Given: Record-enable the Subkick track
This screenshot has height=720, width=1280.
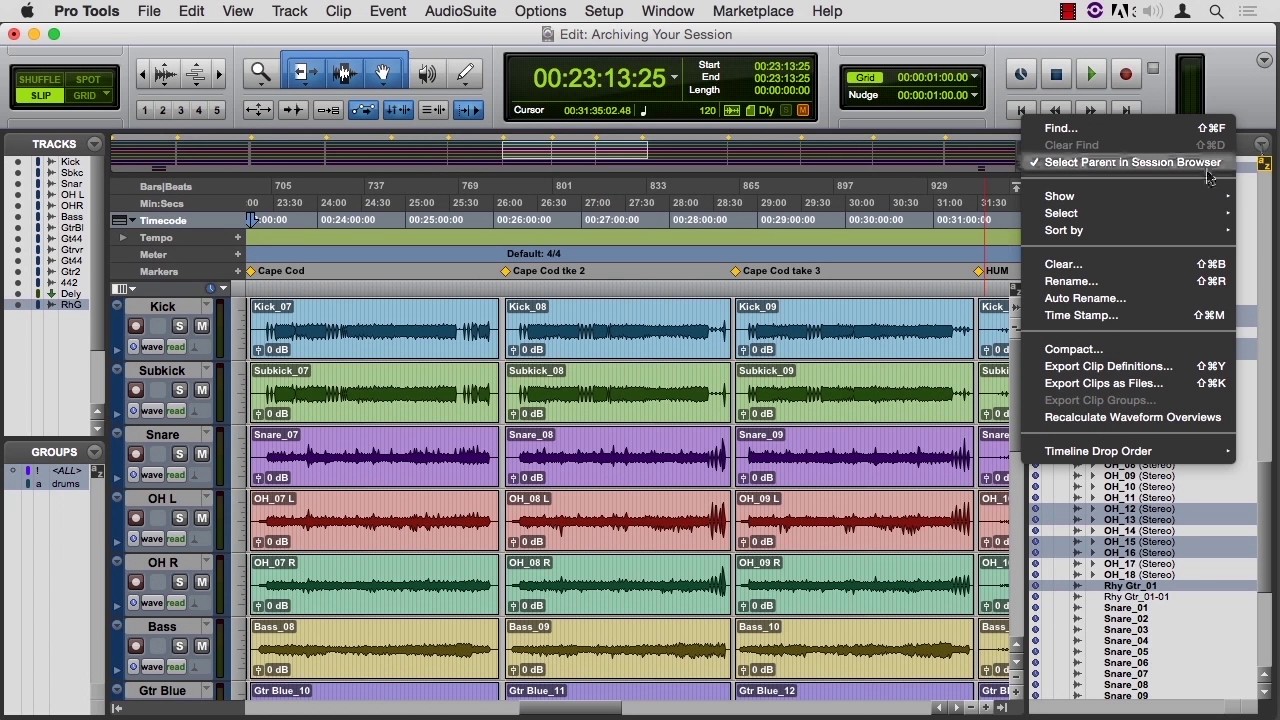Looking at the screenshot, I should [136, 390].
